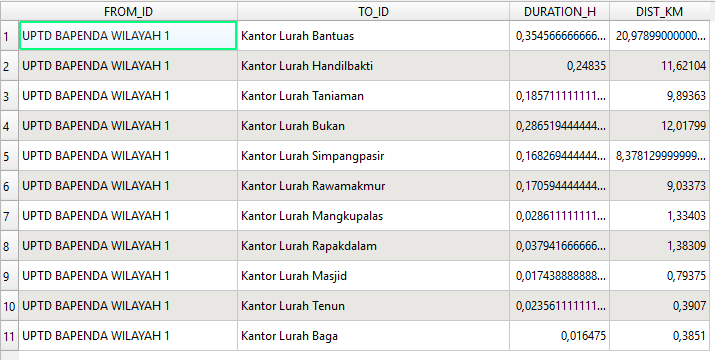Sort by the DIST_KM column header

(659, 11)
